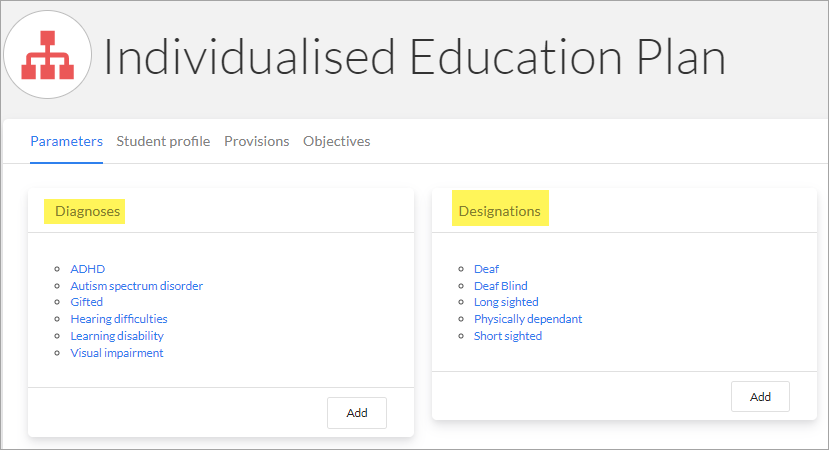Click the Designations panel heading
The width and height of the screenshot is (829, 450).
click(500, 211)
